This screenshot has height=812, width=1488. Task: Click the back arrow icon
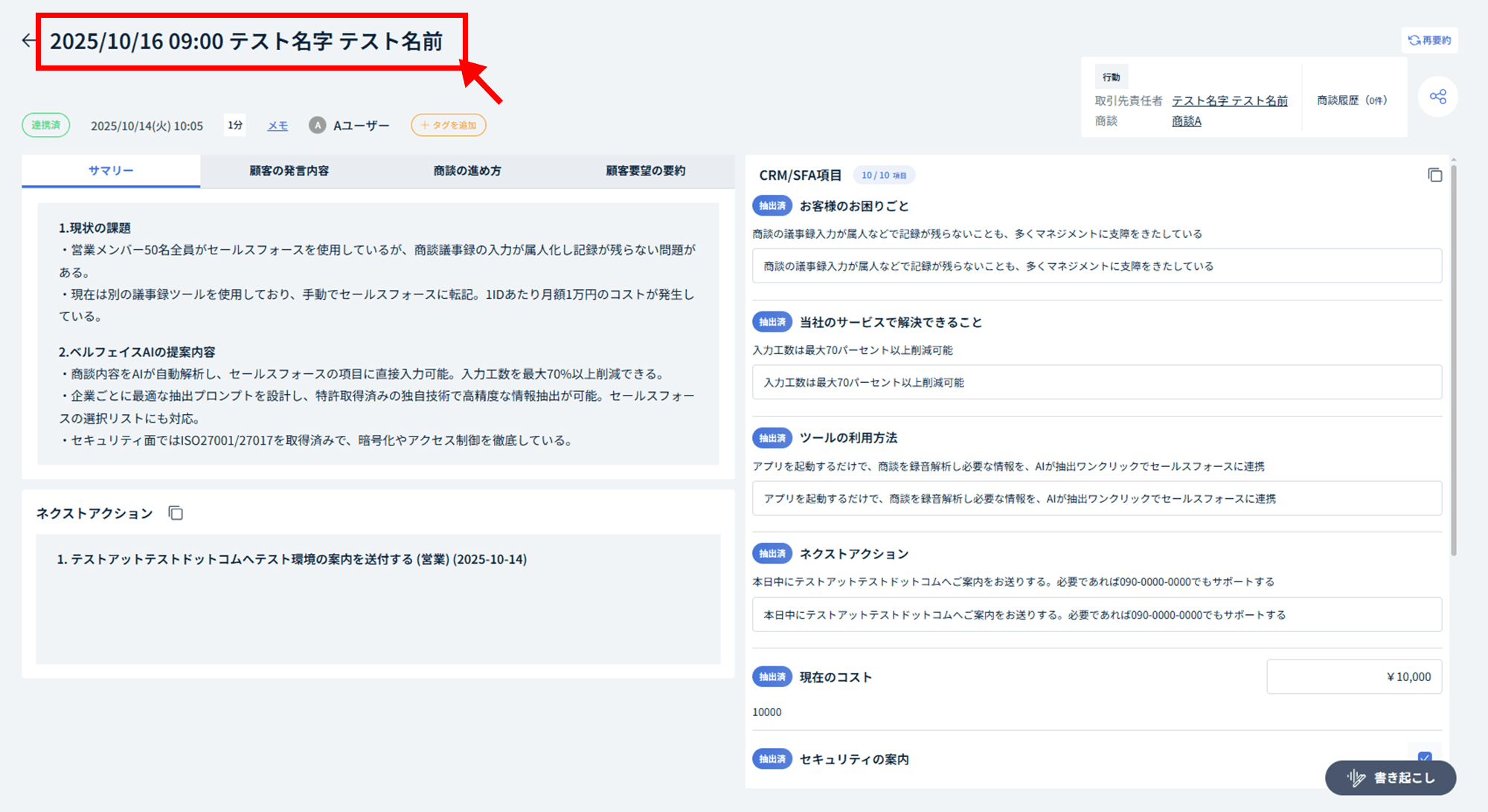coord(28,41)
